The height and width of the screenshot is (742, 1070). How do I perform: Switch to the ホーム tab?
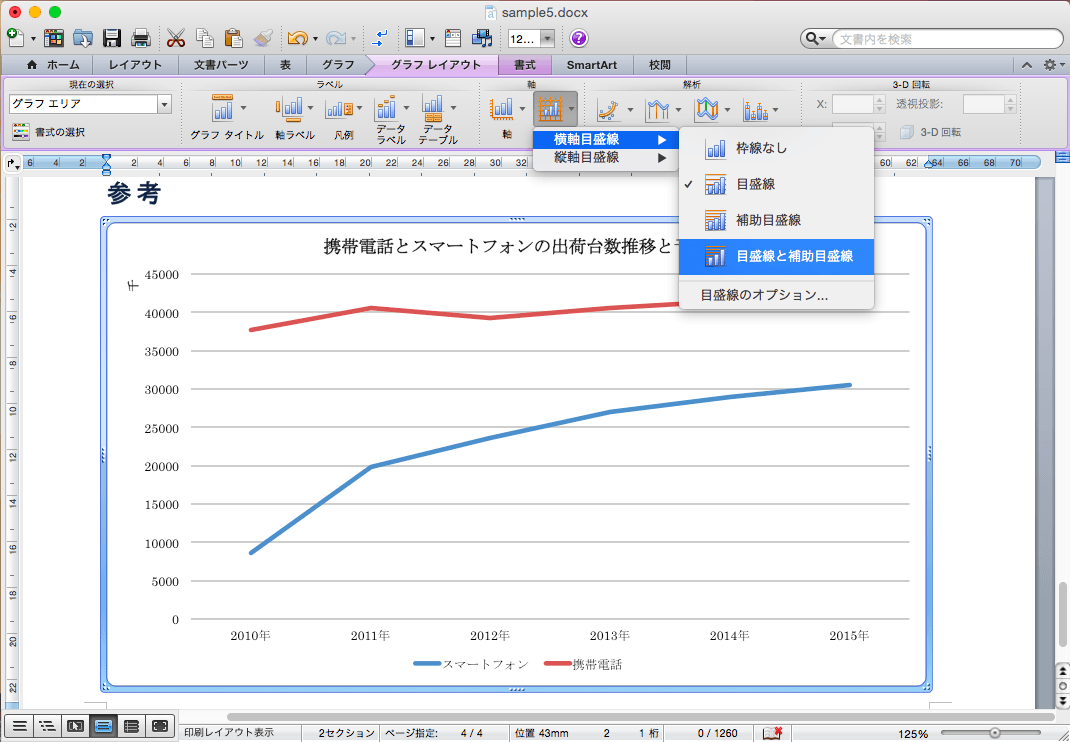(x=53, y=65)
